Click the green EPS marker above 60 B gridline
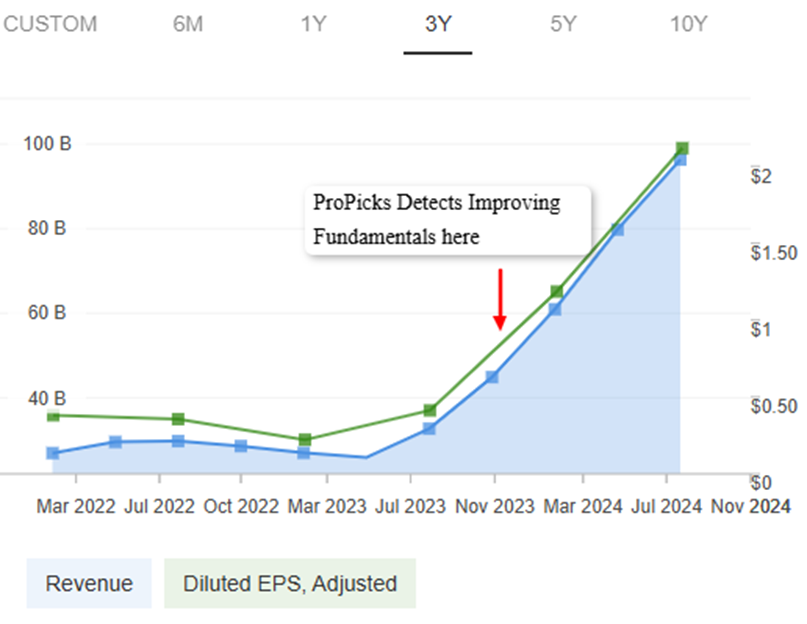 point(556,292)
